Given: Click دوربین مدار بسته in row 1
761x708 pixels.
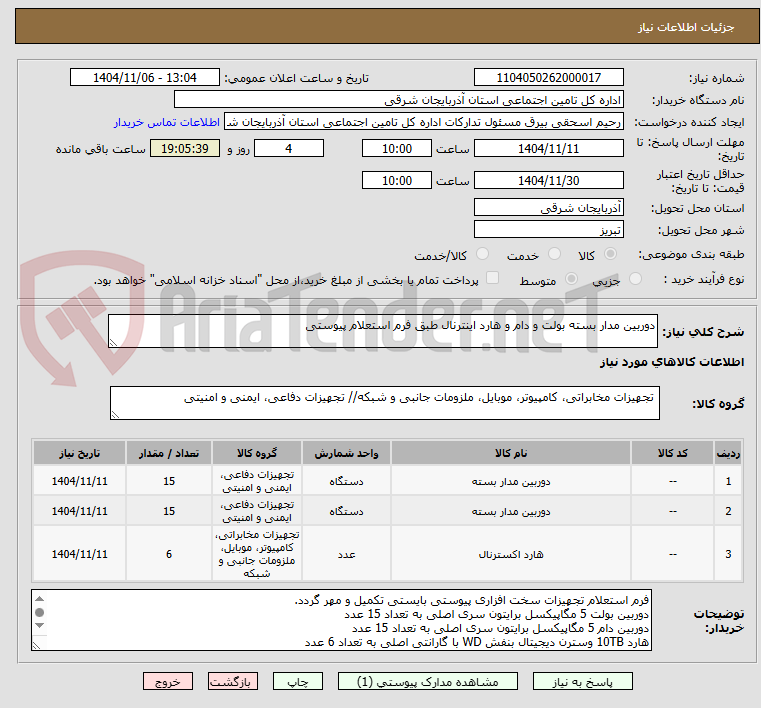Looking at the screenshot, I should 511,481.
